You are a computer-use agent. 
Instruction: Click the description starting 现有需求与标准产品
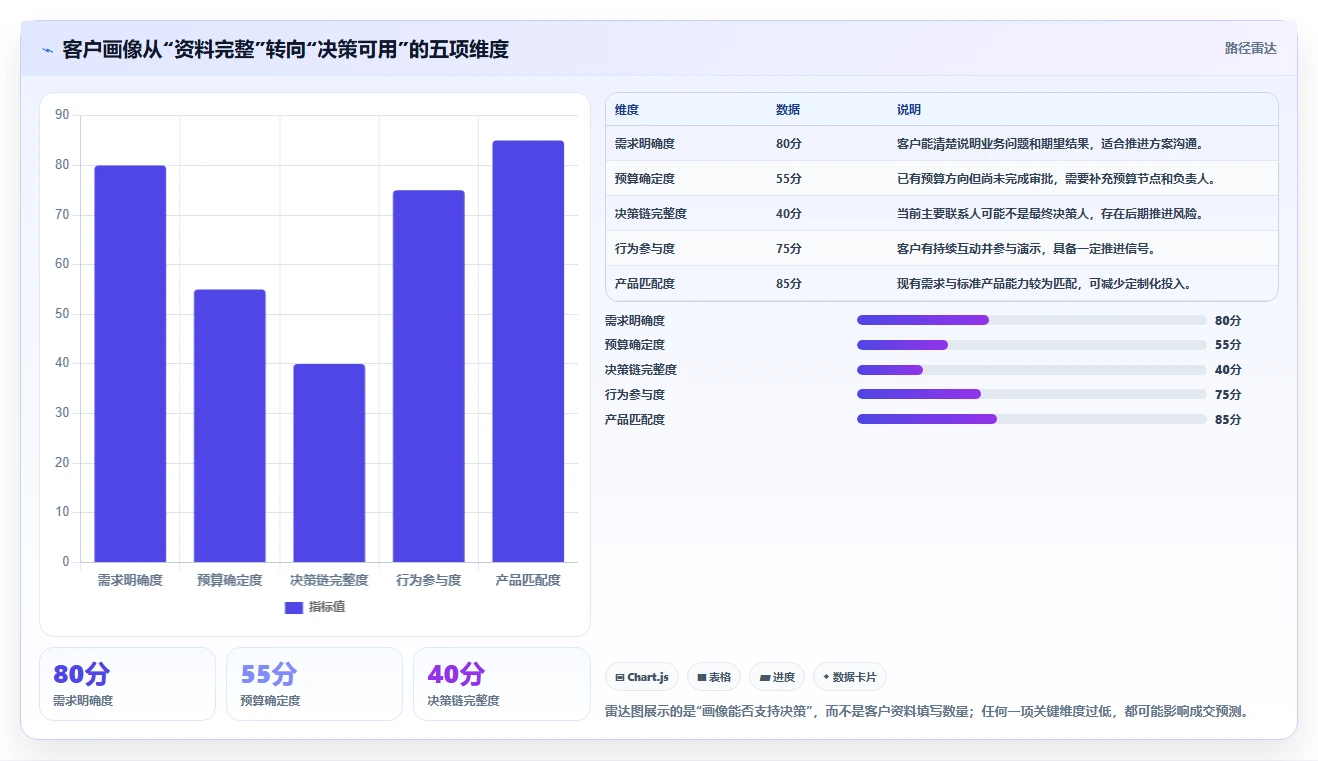[1044, 284]
